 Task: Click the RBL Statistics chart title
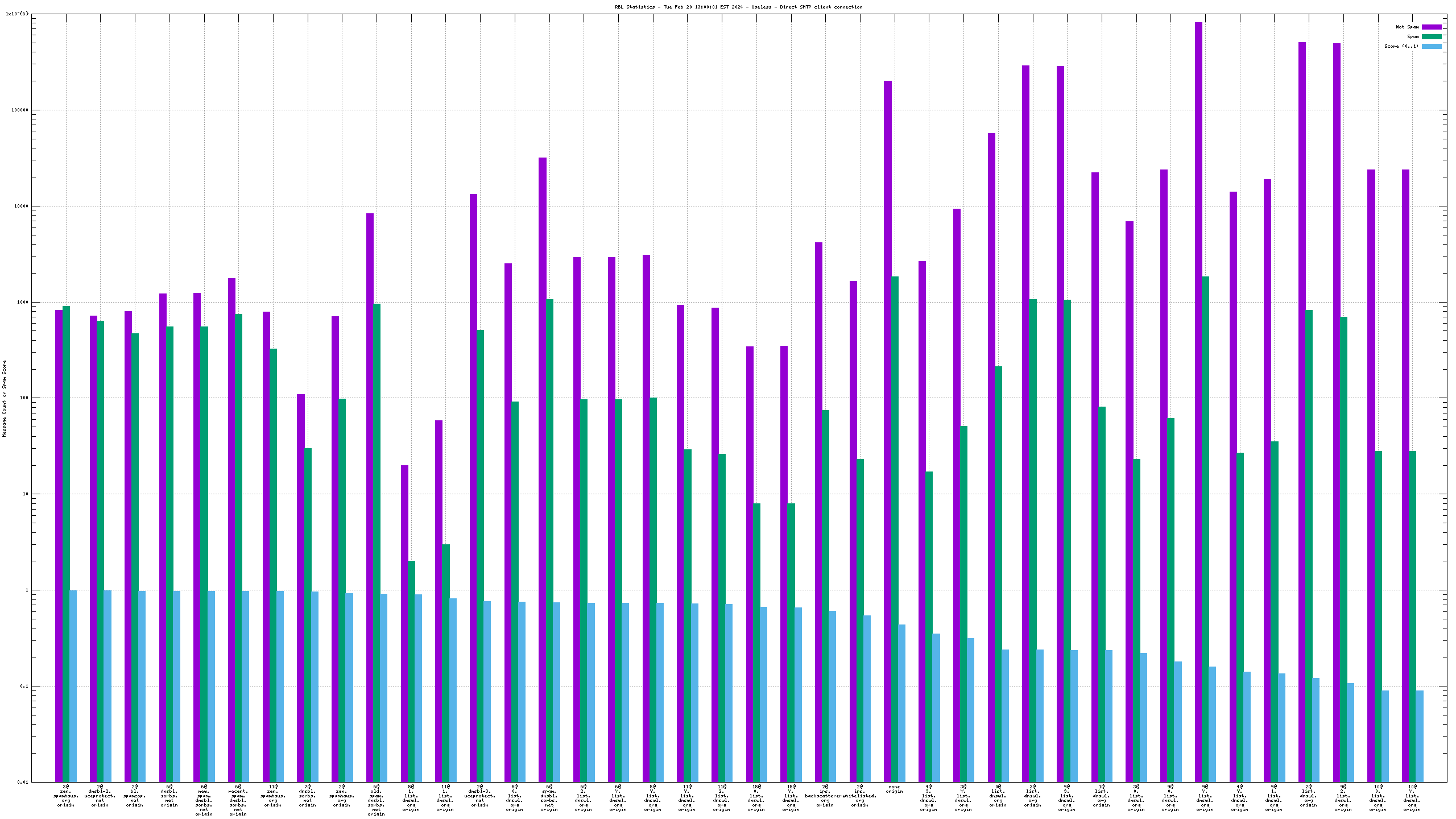(x=738, y=7)
